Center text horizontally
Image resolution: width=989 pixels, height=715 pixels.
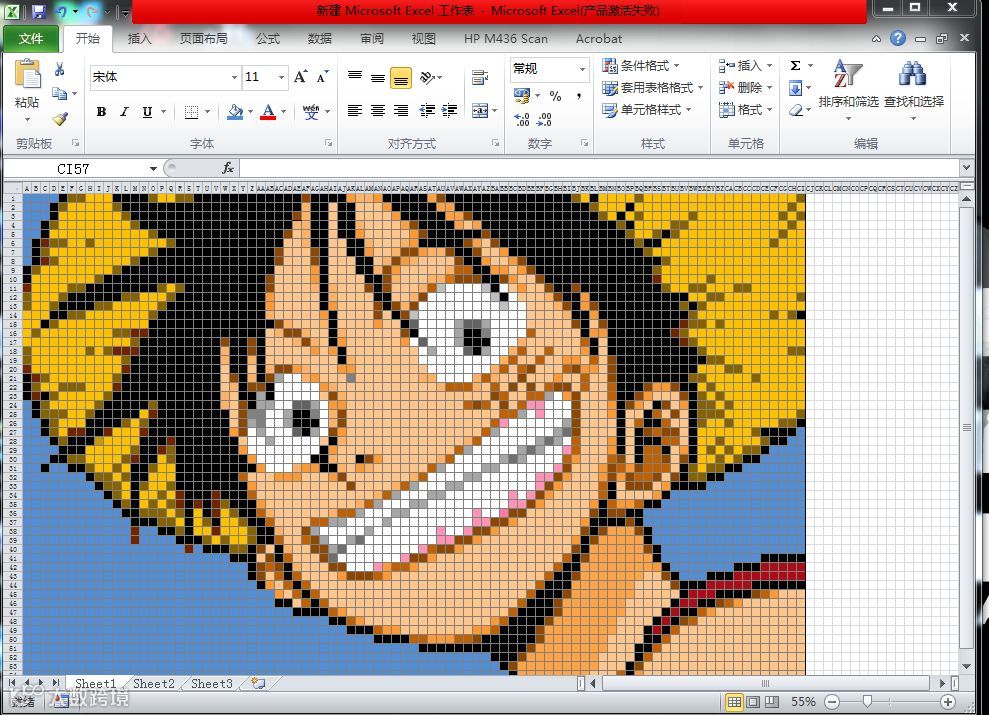(x=377, y=111)
